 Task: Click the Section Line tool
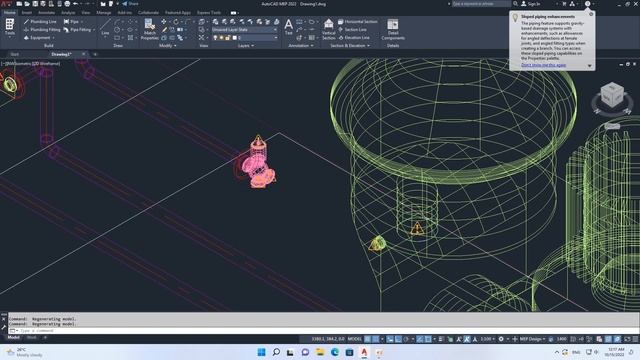(x=352, y=30)
